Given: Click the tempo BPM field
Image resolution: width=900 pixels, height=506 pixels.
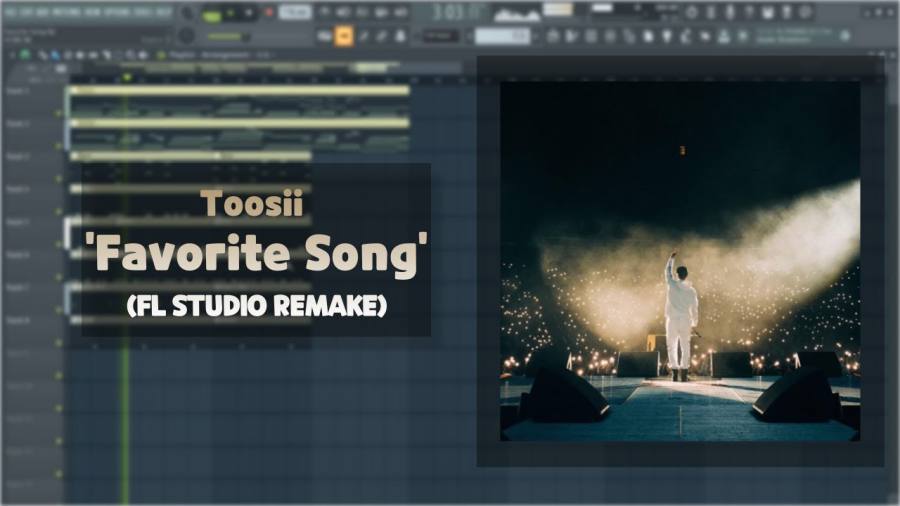Looking at the screenshot, I should [x=295, y=12].
